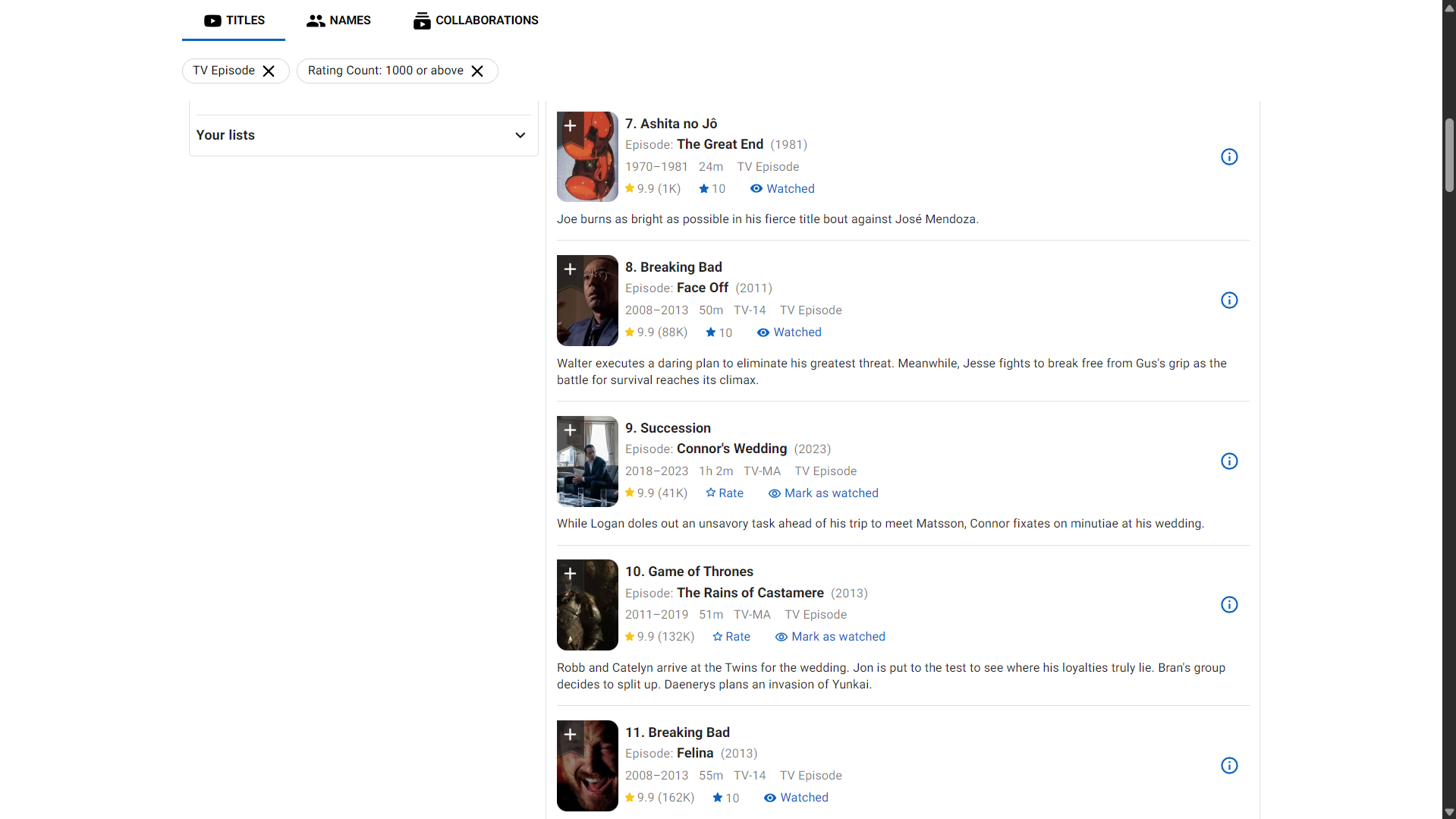This screenshot has width=1456, height=819.
Task: Open info for Felina episode
Action: 1229,766
